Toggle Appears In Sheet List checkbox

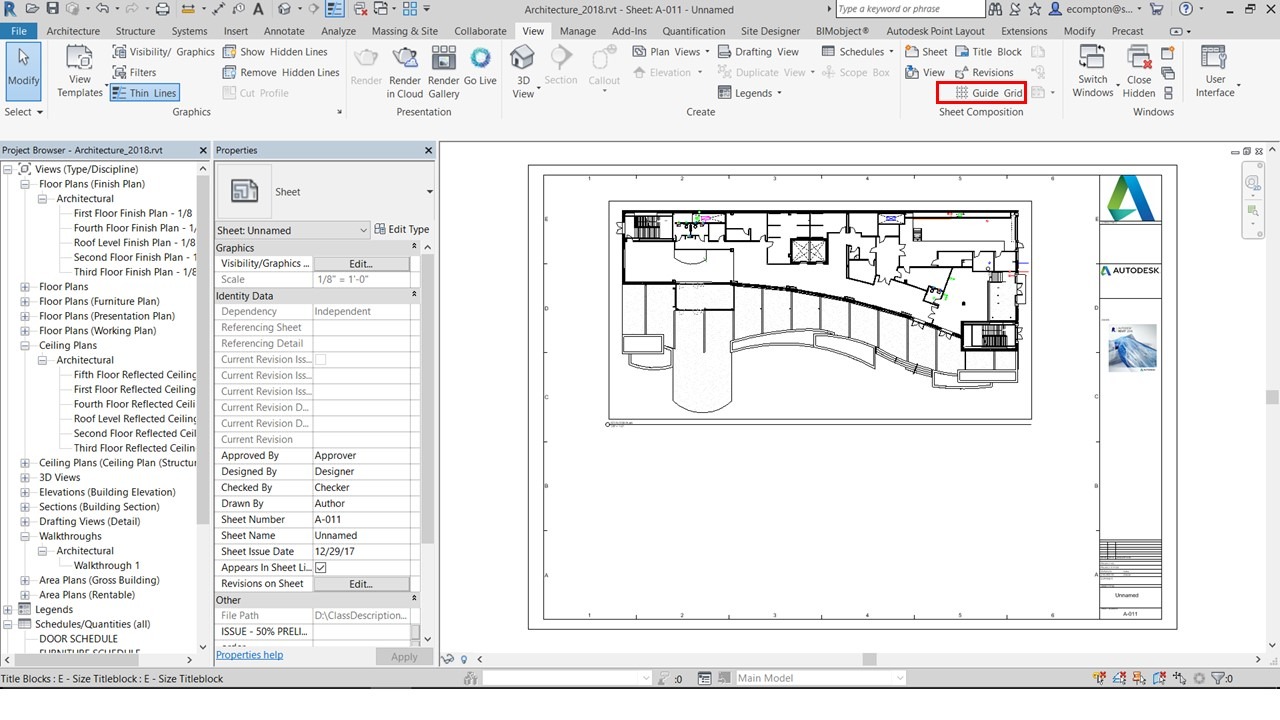point(321,568)
